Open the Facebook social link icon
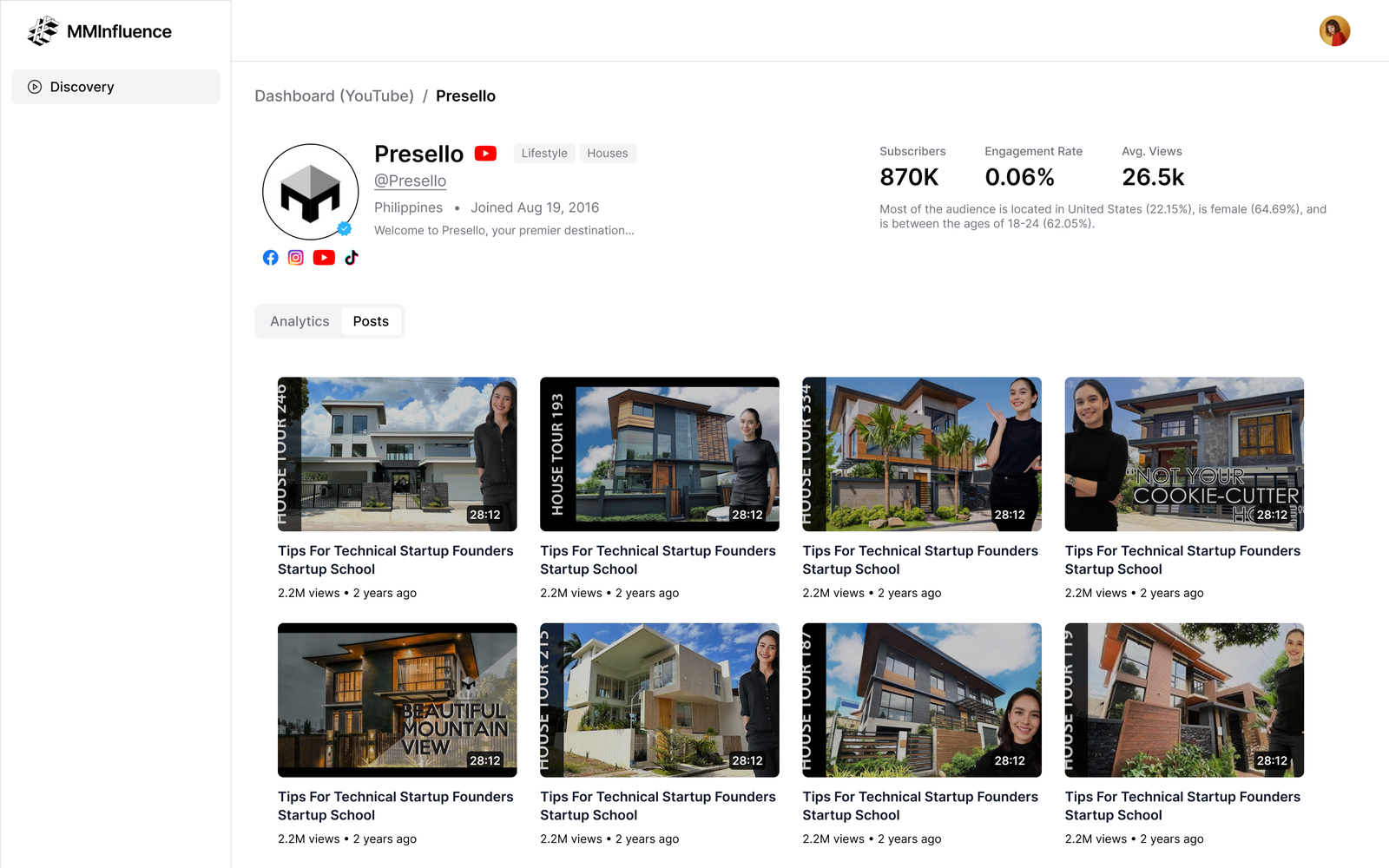The width and height of the screenshot is (1389, 868). 271,258
